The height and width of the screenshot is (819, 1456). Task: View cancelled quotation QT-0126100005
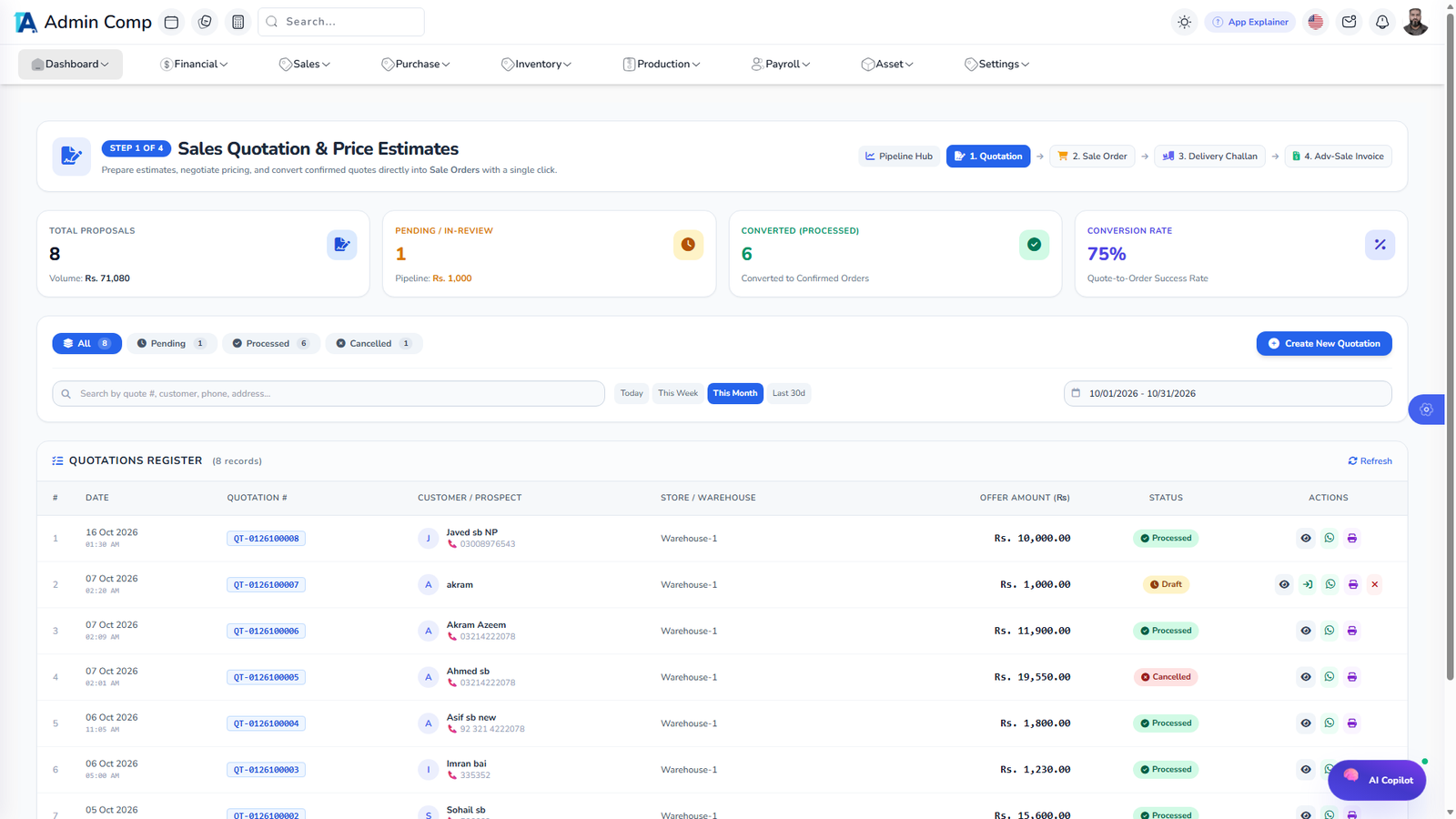point(1306,677)
